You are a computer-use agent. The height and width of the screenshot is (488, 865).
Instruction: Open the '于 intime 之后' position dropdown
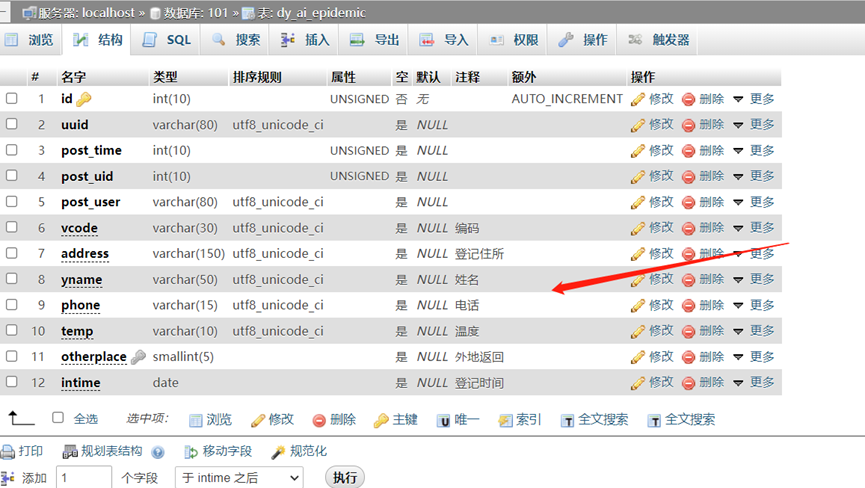239,478
